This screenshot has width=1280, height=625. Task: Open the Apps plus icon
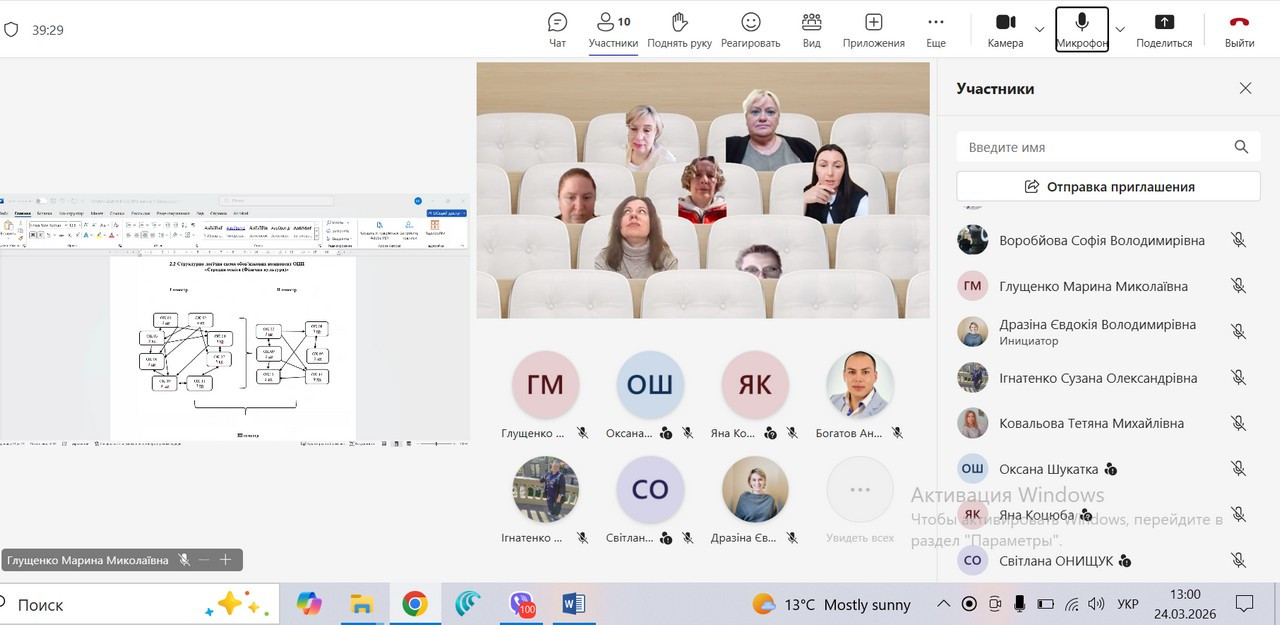pos(873,22)
